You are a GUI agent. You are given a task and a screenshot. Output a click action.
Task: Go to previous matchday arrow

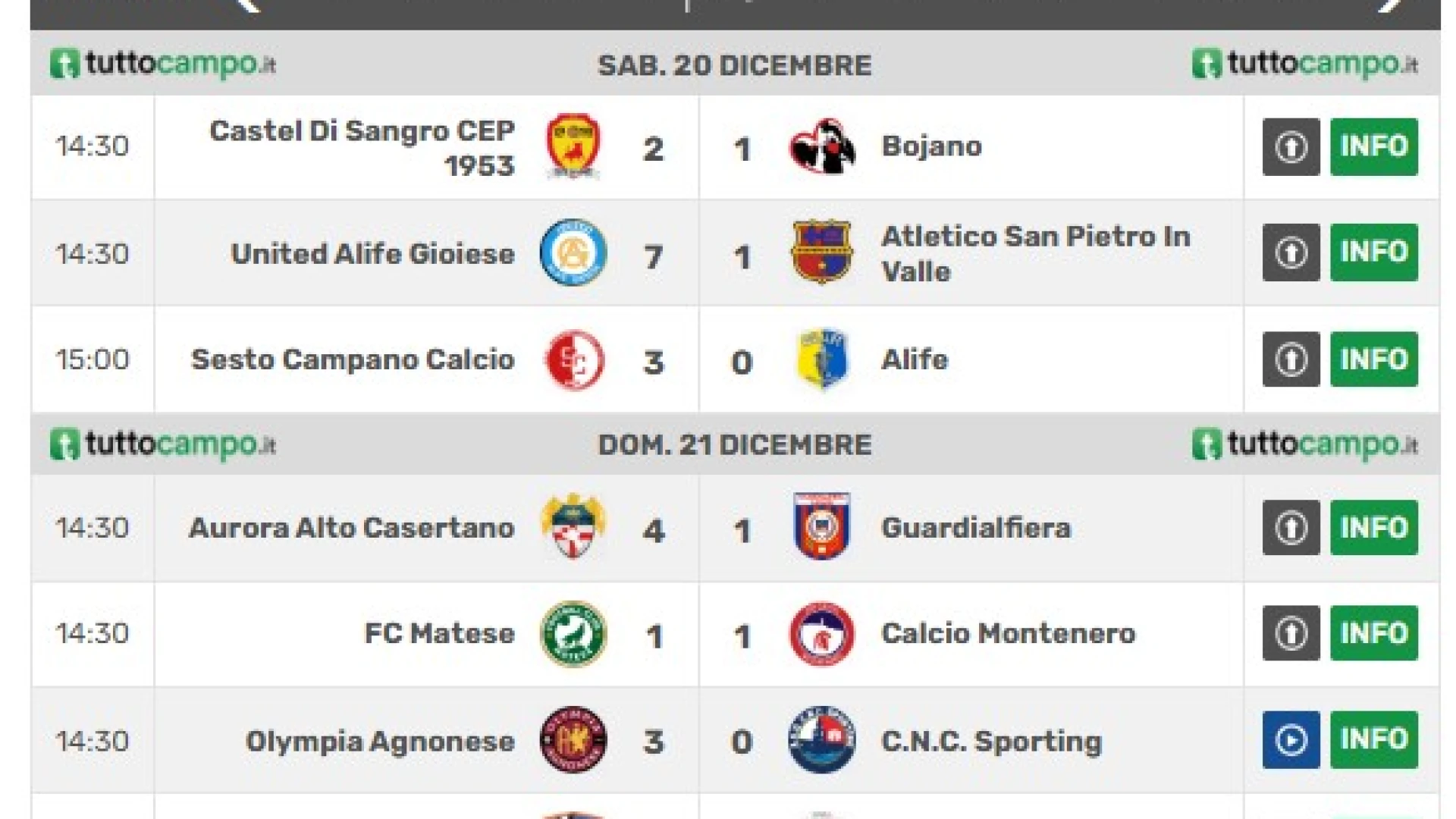pos(249,5)
